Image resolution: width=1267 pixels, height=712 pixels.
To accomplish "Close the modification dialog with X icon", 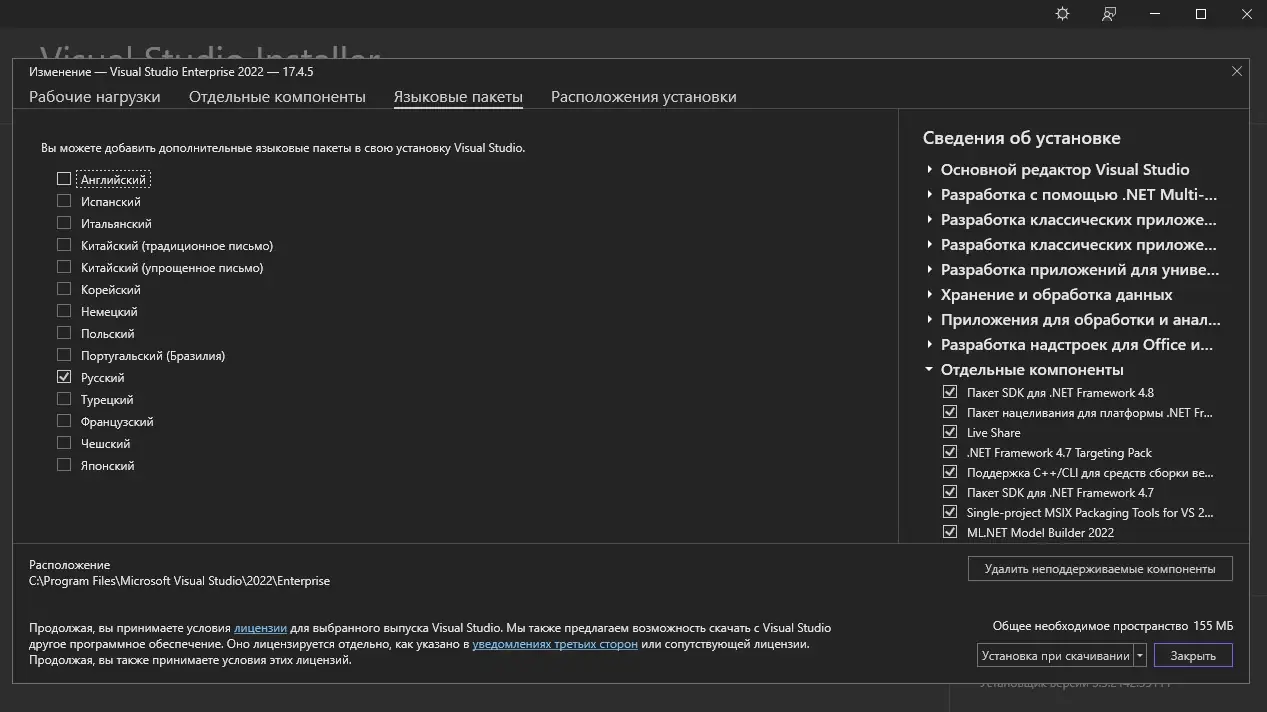I will tap(1237, 72).
